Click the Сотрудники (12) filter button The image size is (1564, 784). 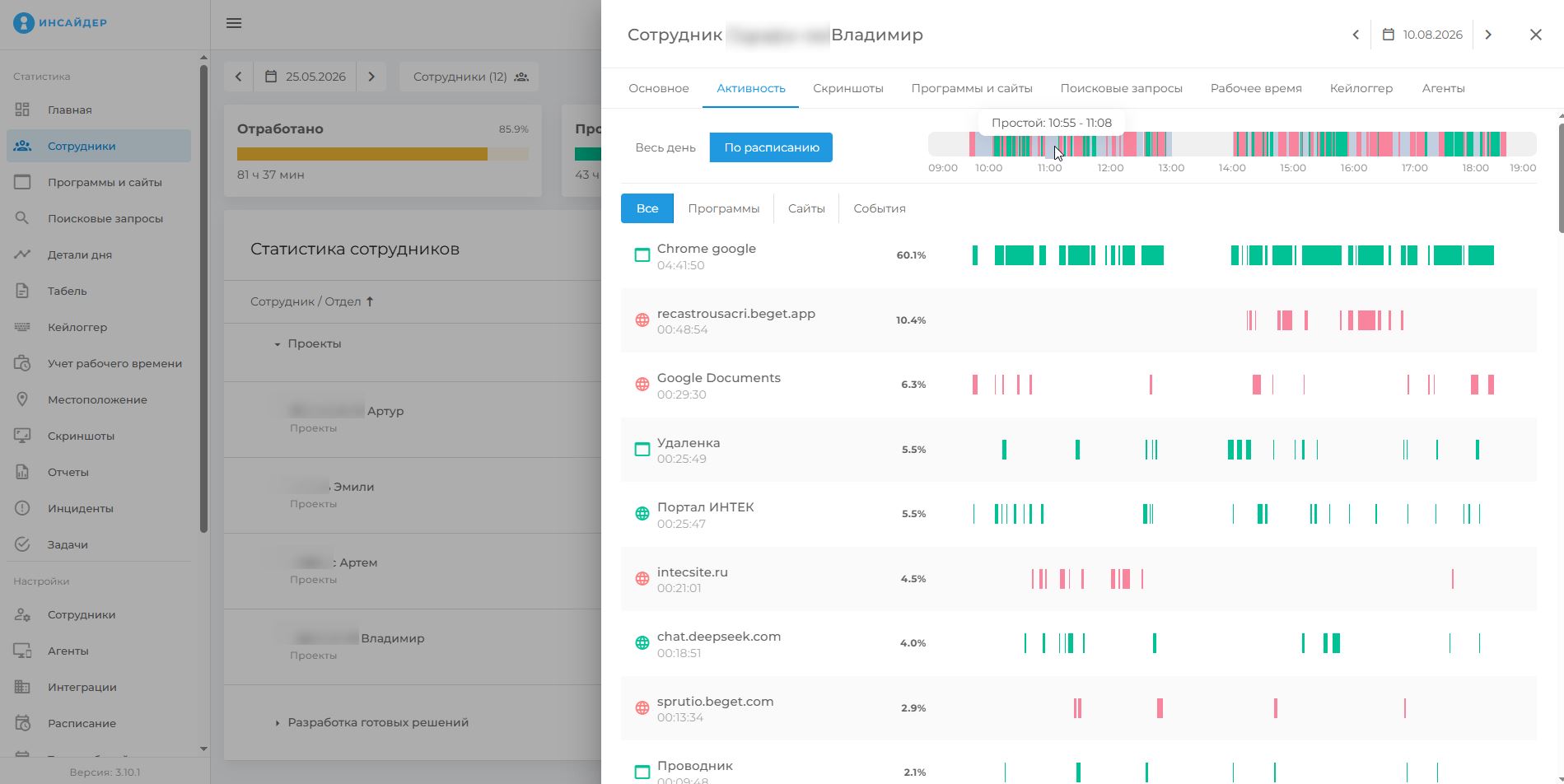click(x=469, y=77)
